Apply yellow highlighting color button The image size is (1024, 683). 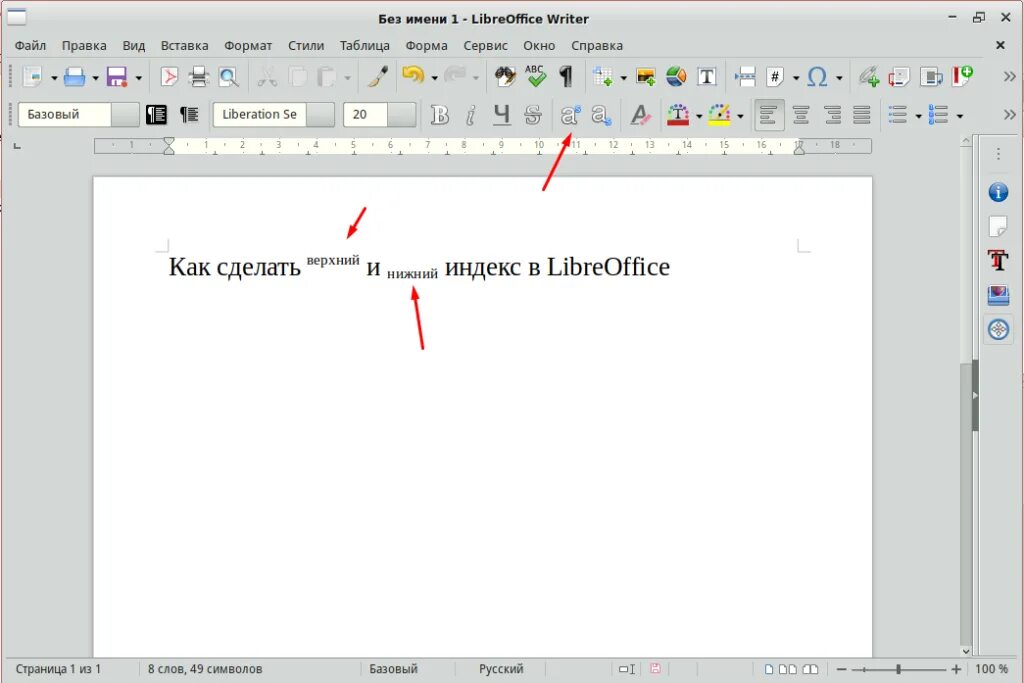(x=719, y=115)
